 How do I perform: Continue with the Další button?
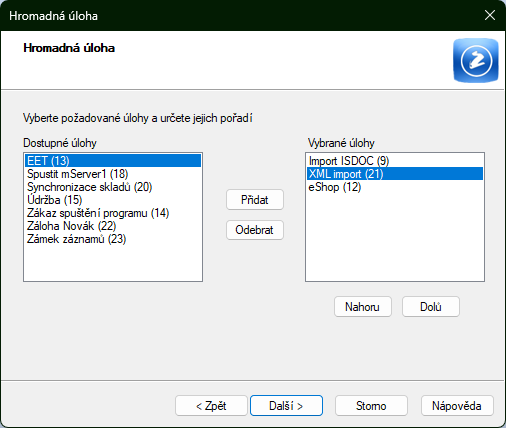pos(286,406)
